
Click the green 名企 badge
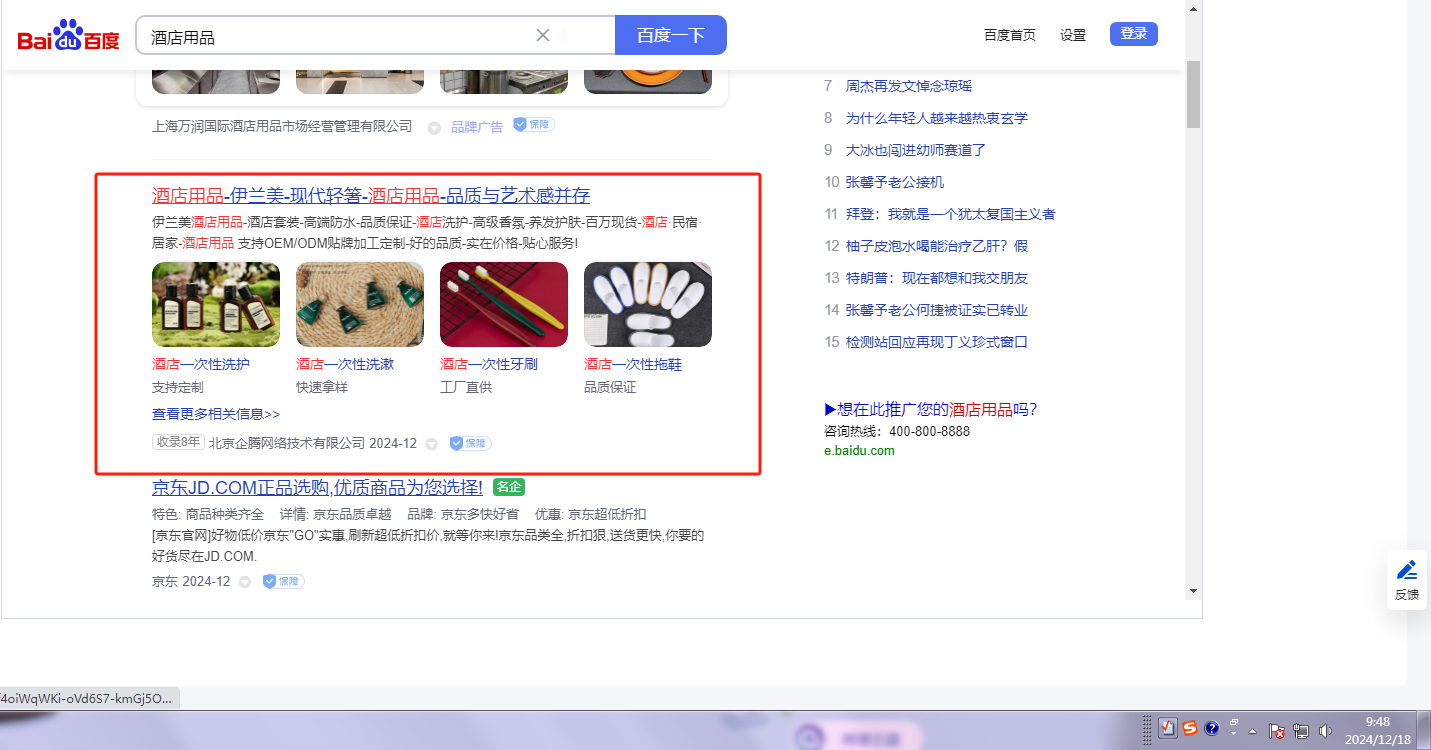click(x=509, y=487)
